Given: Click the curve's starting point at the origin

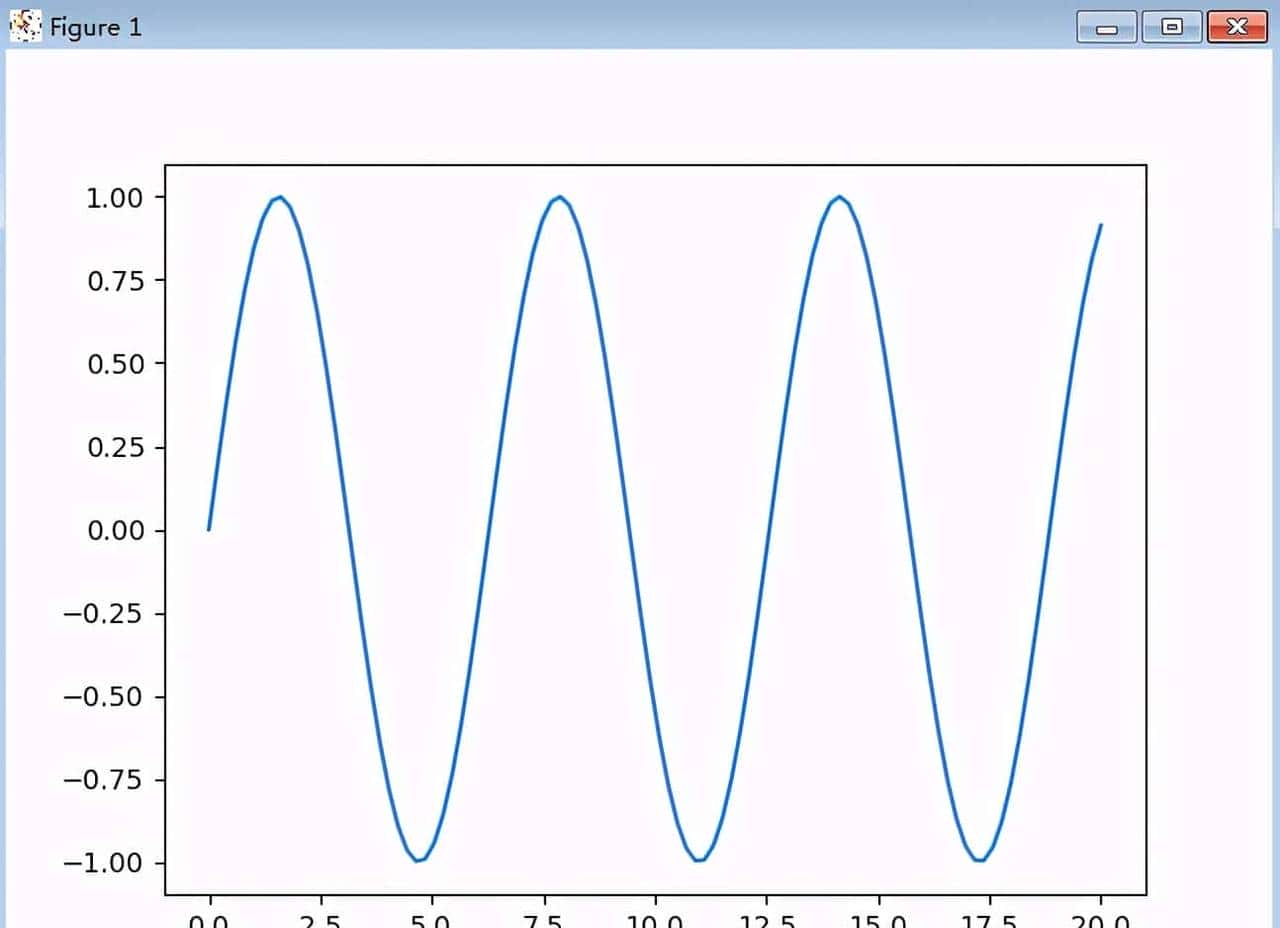Looking at the screenshot, I should tap(209, 529).
